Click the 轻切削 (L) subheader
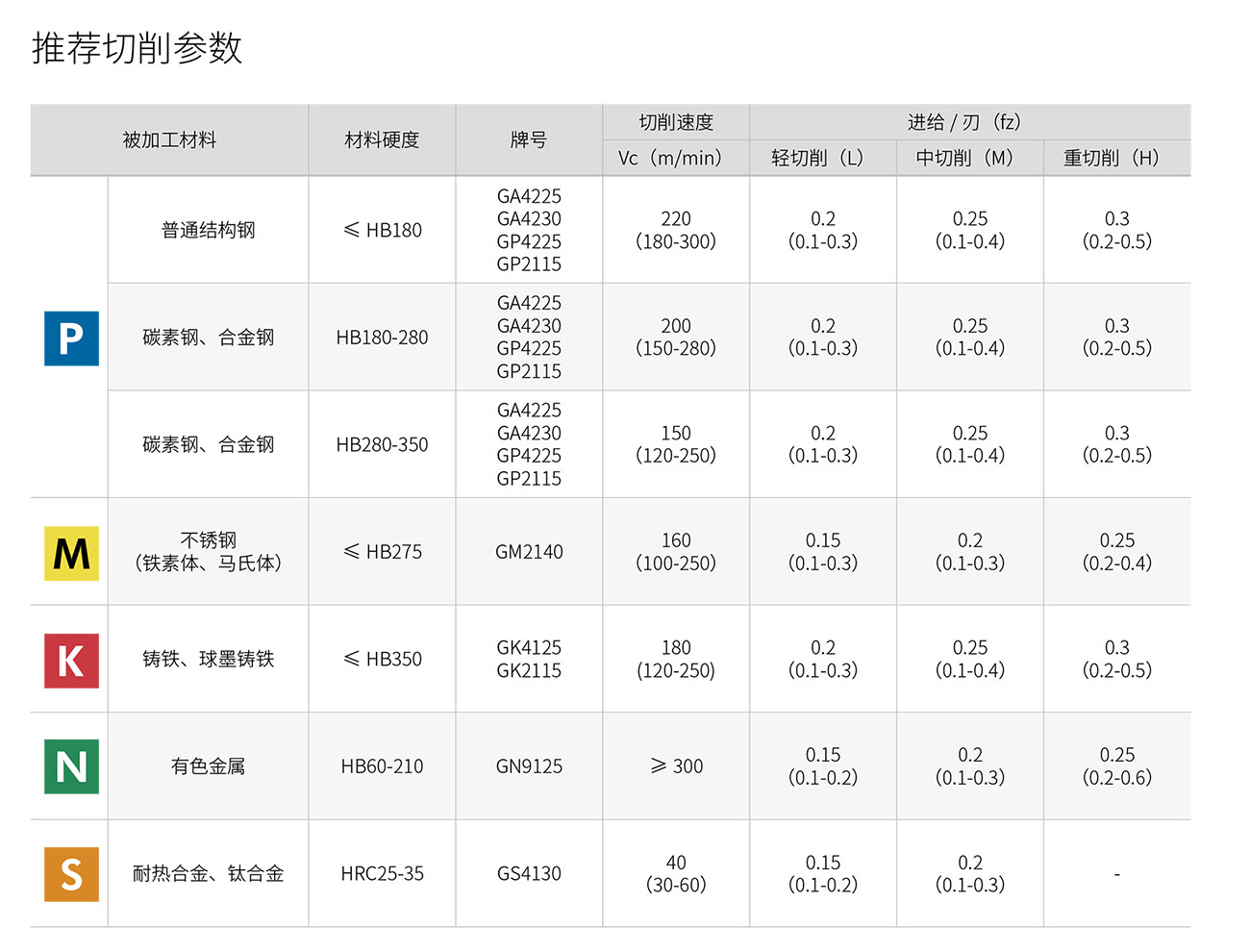Screen dimensions: 1250x952 point(823,158)
